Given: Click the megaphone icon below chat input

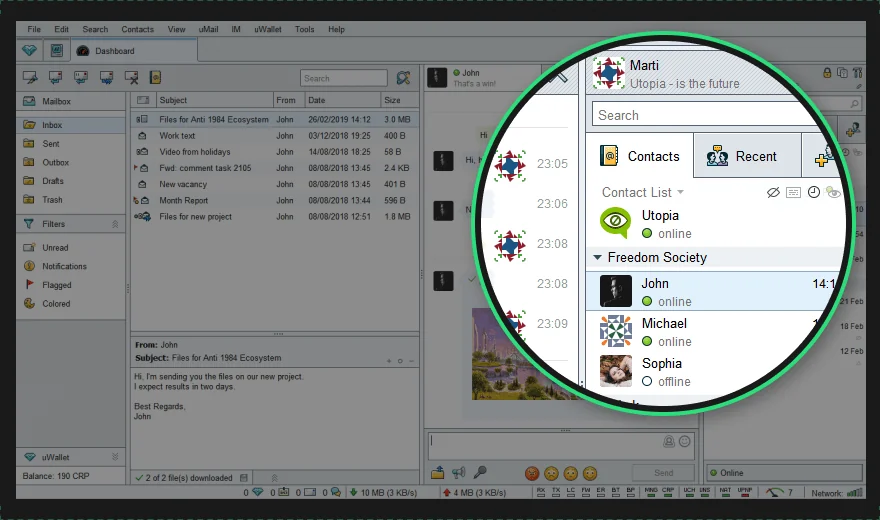Looking at the screenshot, I should click(x=459, y=473).
